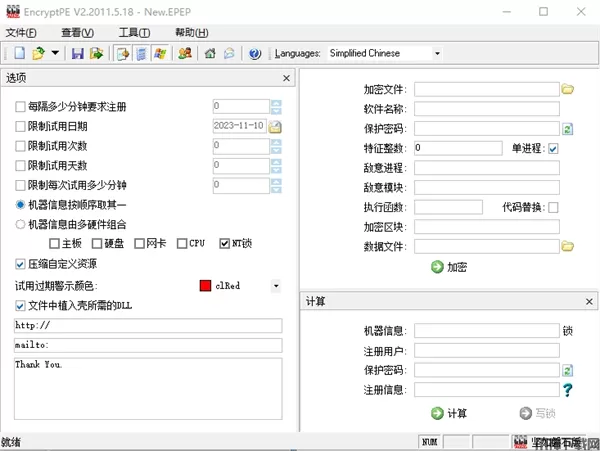The image size is (600, 451).
Task: Click the 执行函数 input field
Action: click(x=448, y=207)
